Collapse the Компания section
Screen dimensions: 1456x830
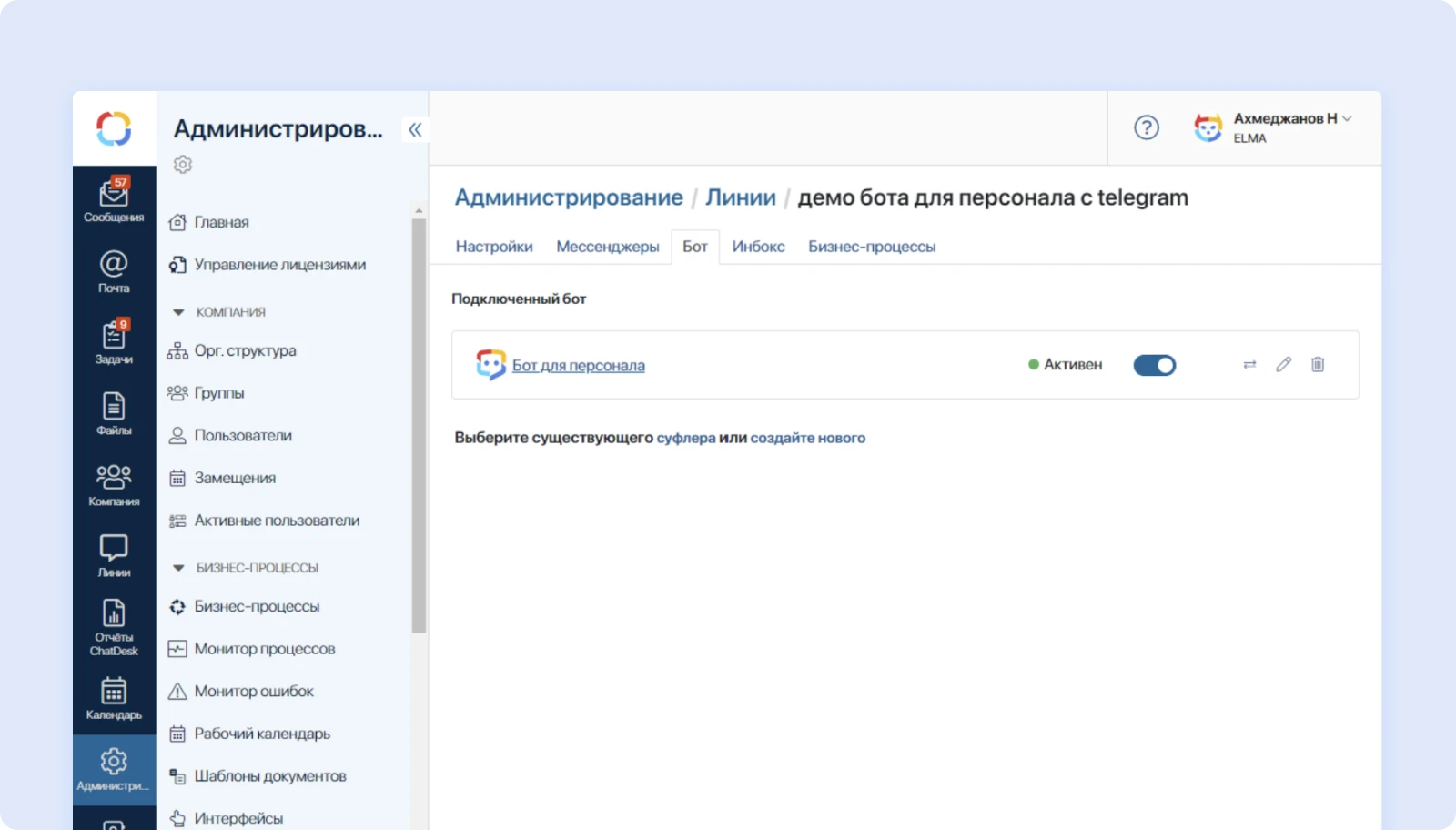coord(178,312)
